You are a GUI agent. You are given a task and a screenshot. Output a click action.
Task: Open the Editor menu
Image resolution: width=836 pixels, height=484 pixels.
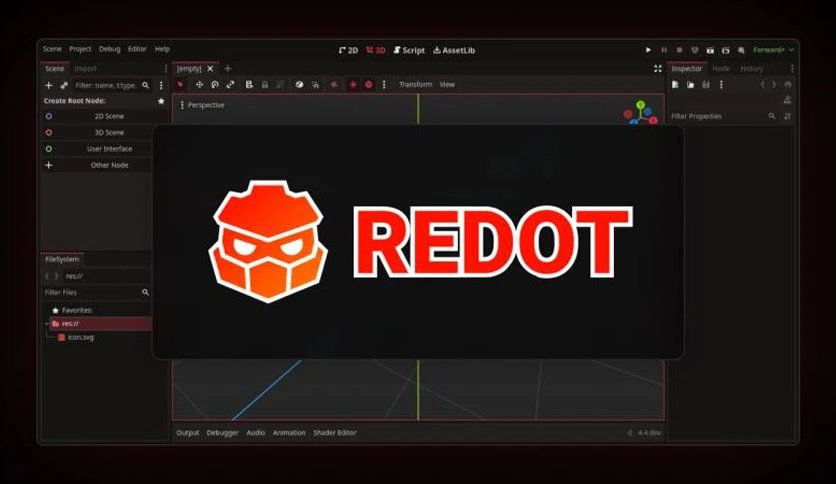pyautogui.click(x=137, y=49)
